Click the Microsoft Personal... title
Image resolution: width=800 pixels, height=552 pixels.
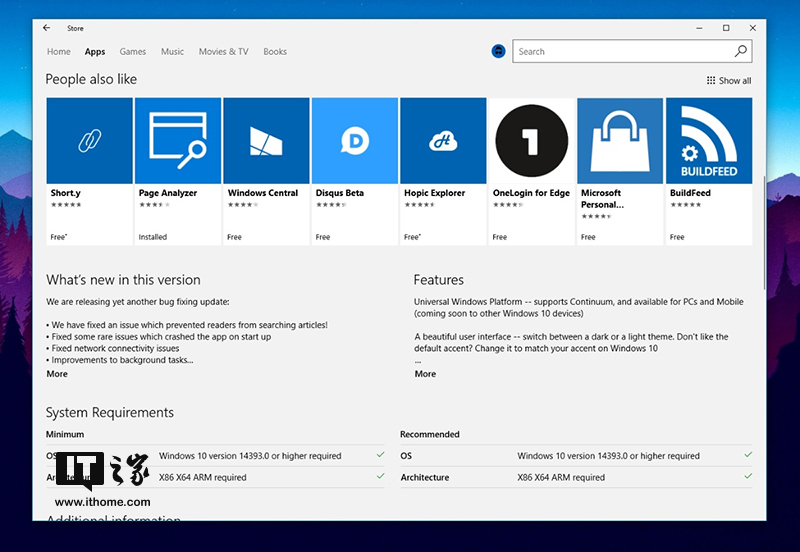603,198
